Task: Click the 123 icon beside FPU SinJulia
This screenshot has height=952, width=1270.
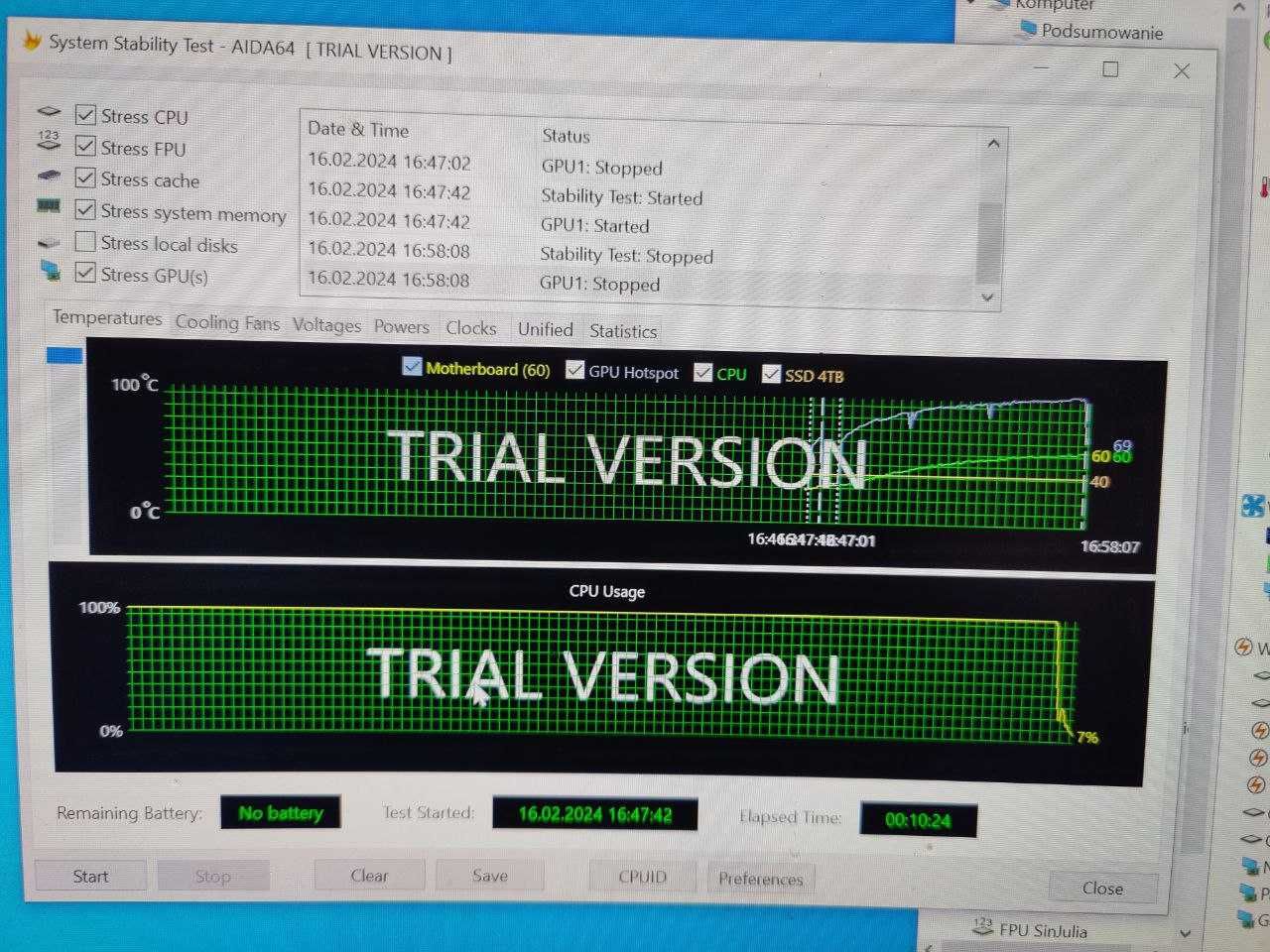Action: (x=982, y=926)
